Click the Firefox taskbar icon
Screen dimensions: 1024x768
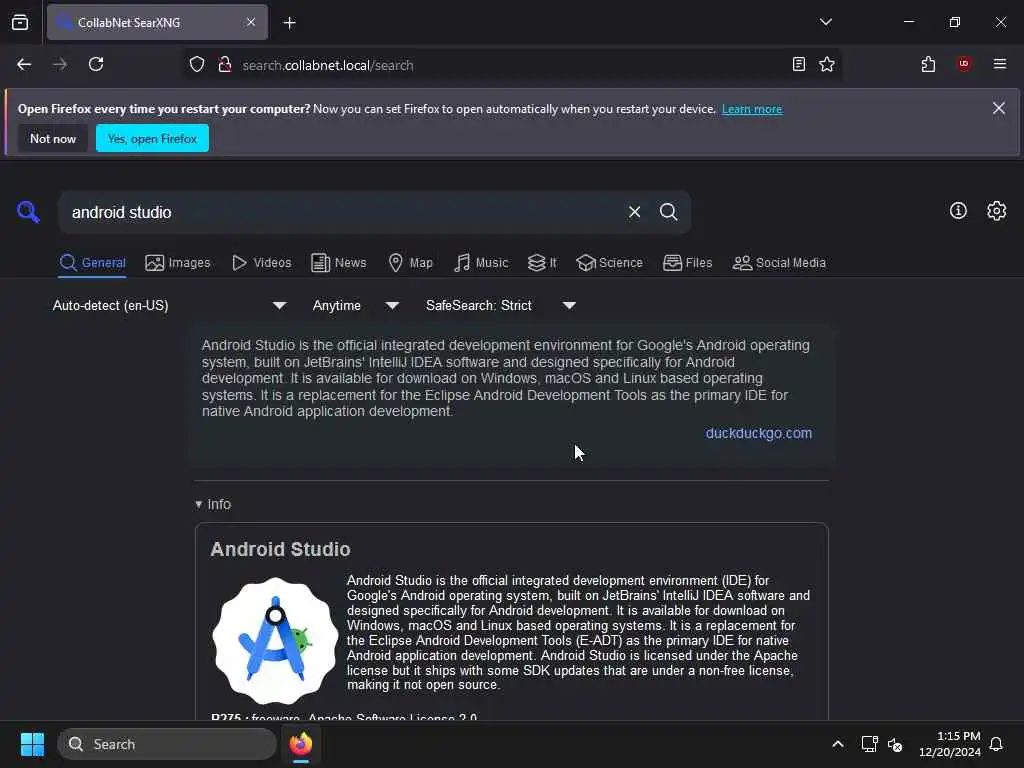[x=300, y=744]
